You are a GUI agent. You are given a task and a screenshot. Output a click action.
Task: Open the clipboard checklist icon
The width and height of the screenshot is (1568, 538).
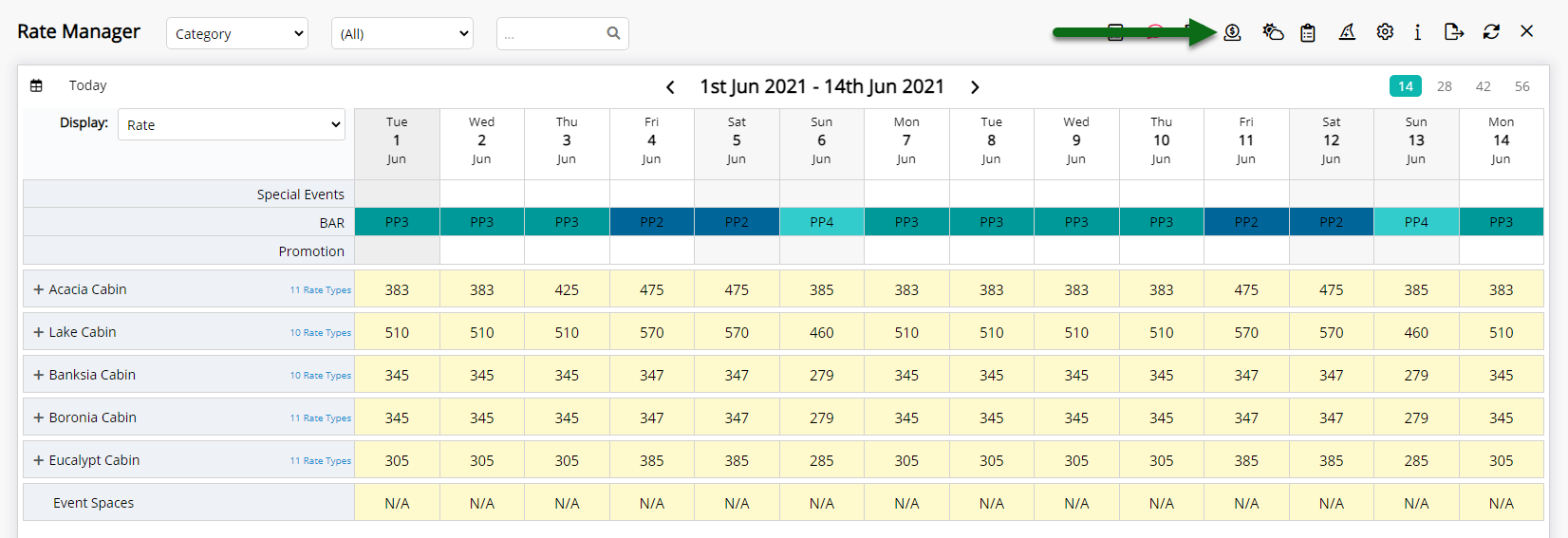(1308, 32)
